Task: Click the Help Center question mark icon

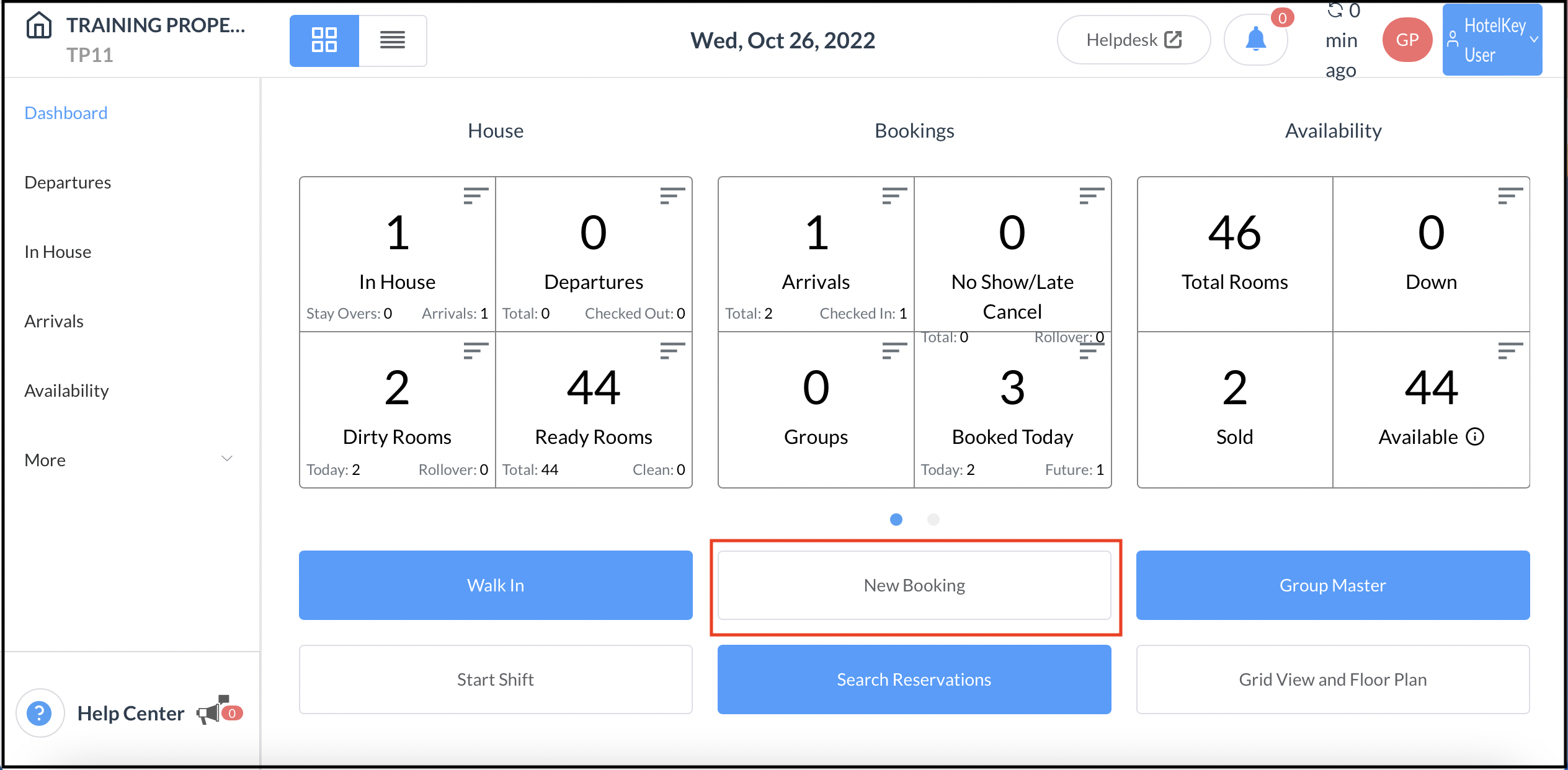Action: pyautogui.click(x=40, y=713)
